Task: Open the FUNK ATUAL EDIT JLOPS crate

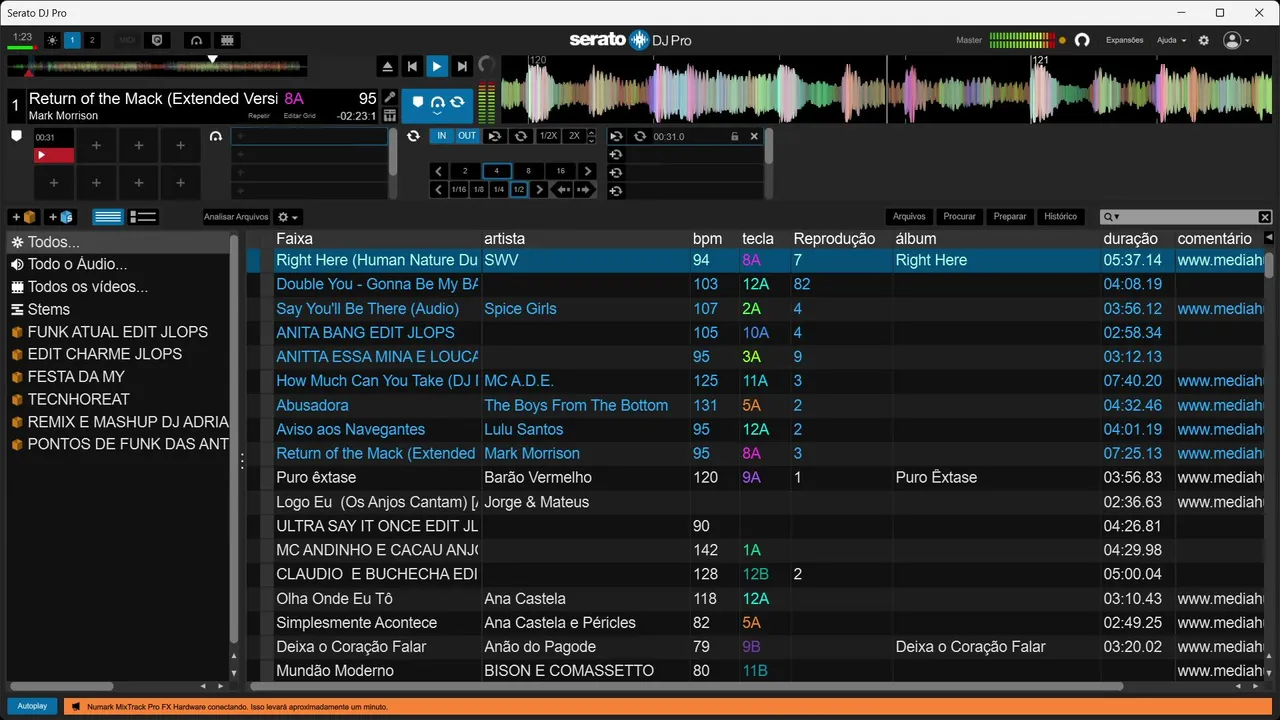Action: coord(118,332)
